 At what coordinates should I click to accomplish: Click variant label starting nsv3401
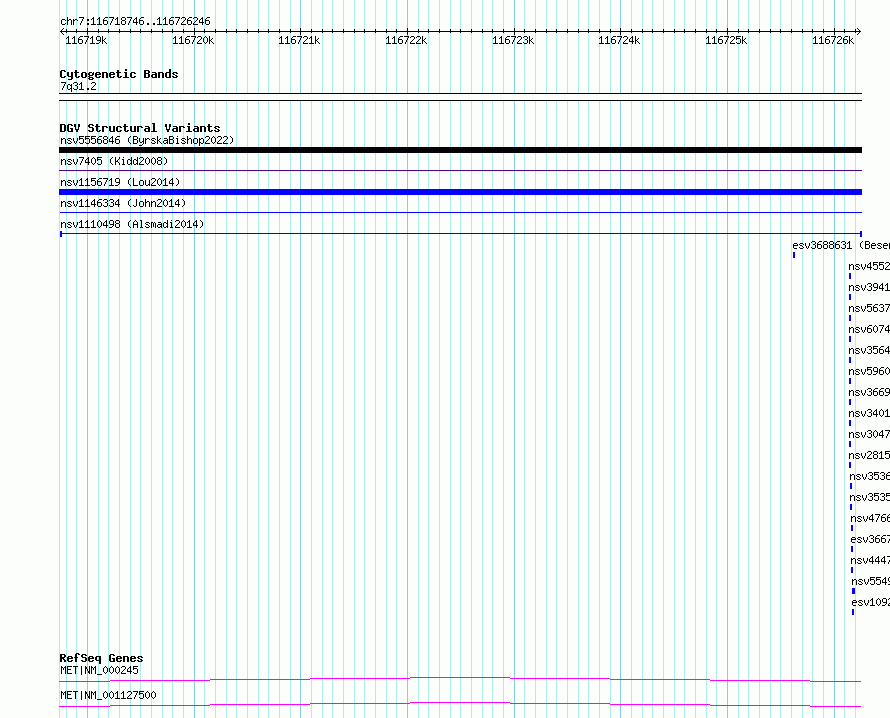tap(869, 413)
